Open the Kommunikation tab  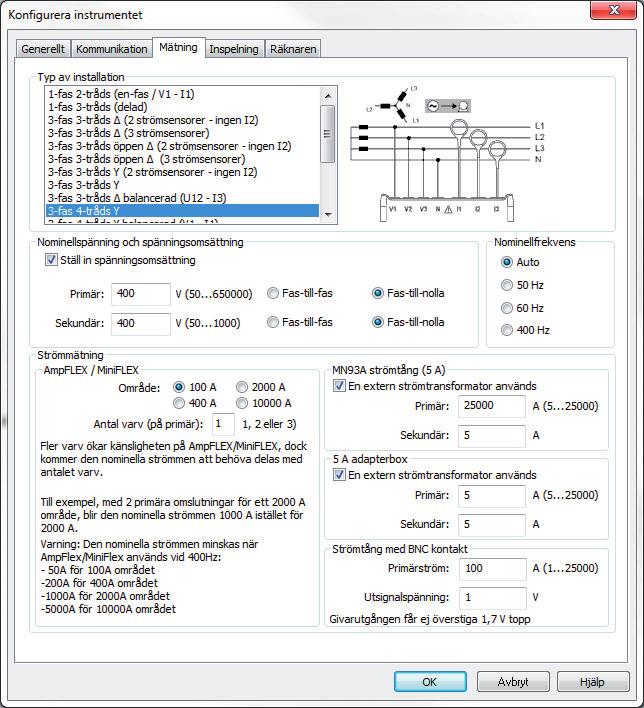(112, 49)
